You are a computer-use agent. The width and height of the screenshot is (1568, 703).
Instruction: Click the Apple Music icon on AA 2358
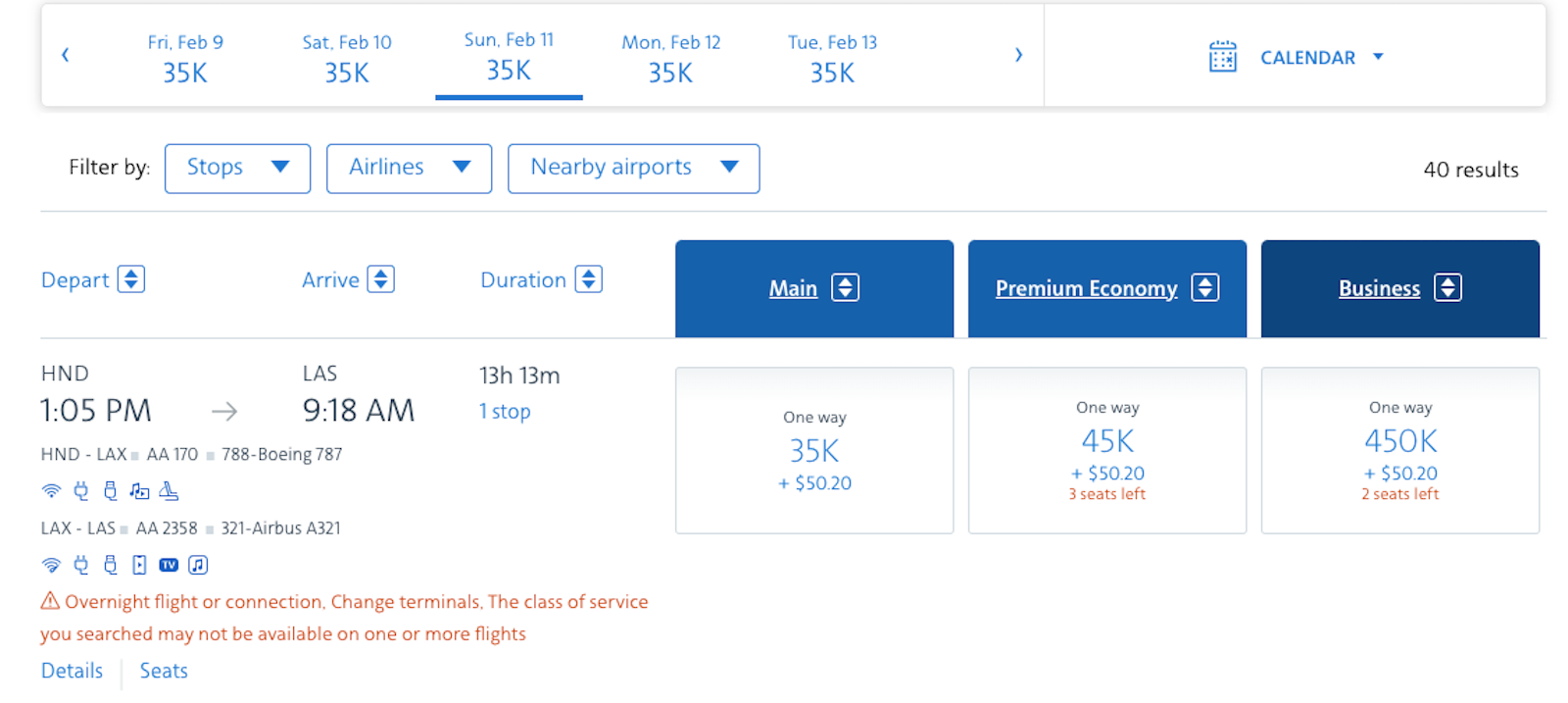[198, 565]
